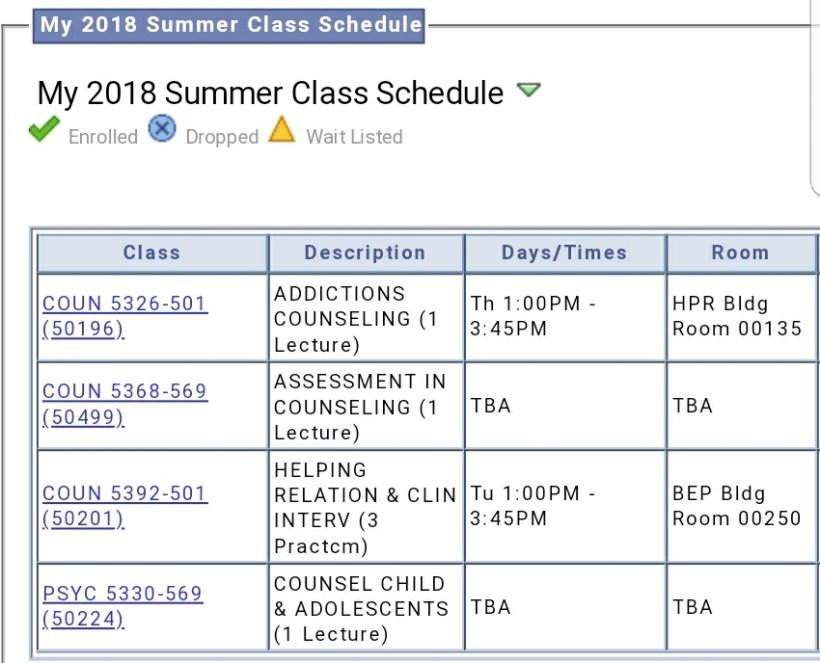Click the Helping Relation & Clin Interv cell
The image size is (820, 663).
pyautogui.click(x=365, y=507)
